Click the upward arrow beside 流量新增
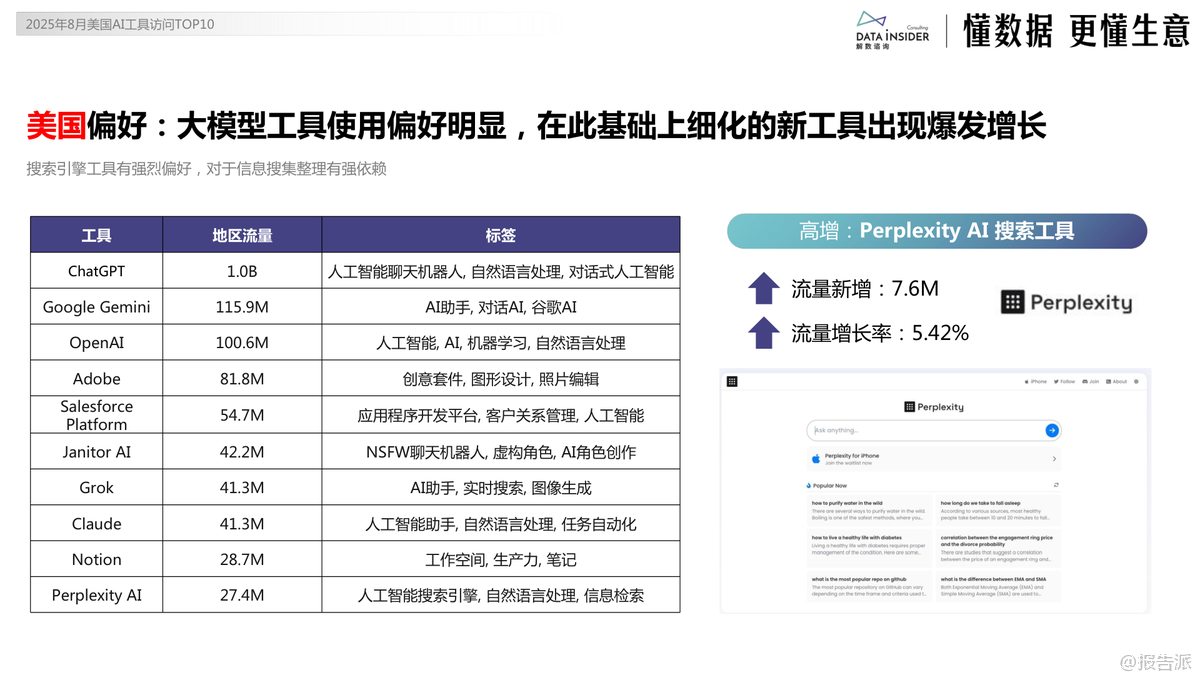Viewport: 1200px width, 675px height. click(x=764, y=289)
